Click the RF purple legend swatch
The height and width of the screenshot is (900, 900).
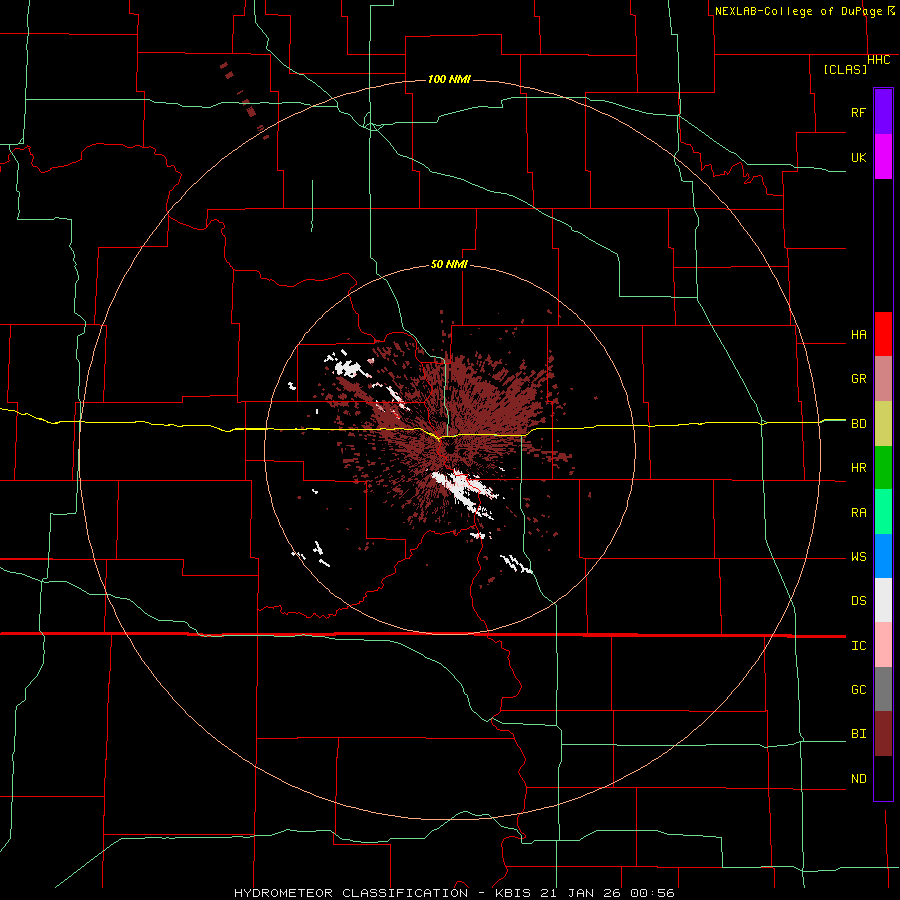(883, 112)
